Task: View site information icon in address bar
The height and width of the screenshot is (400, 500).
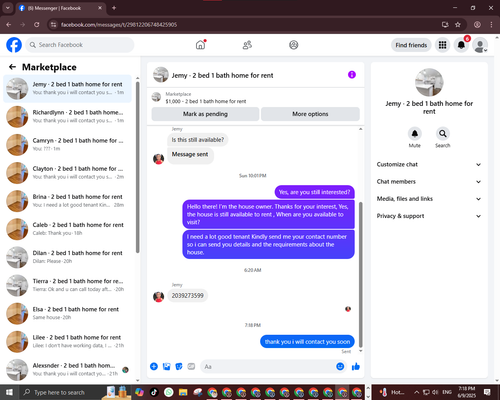Action: 54,25
